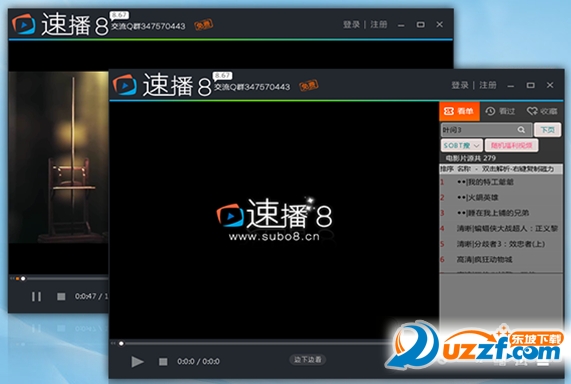Select list item 4 蝙蝠侠大战超人
Viewport: 571px width, 384px height.
tap(501, 228)
